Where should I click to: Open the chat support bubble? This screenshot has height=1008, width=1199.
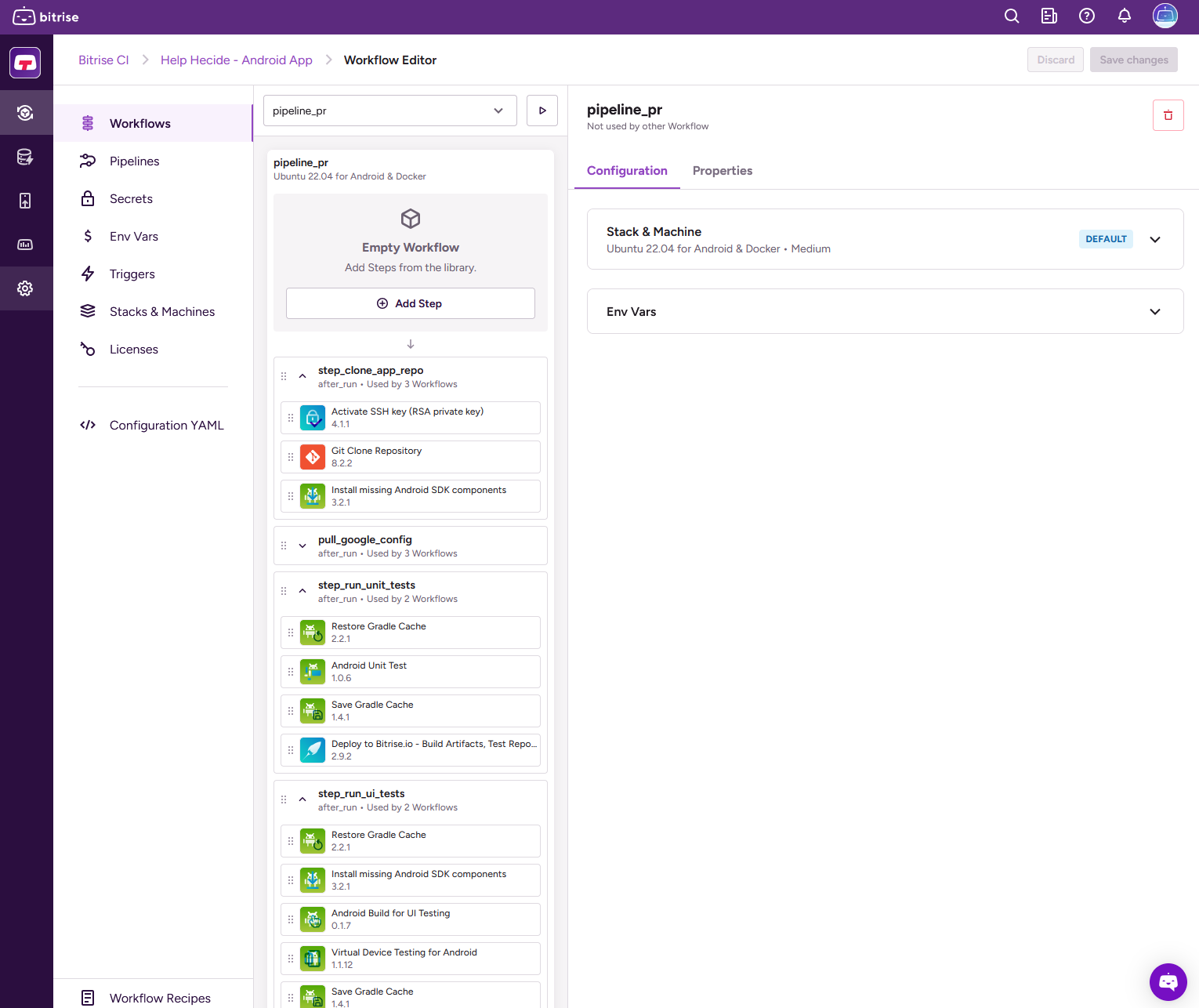pyautogui.click(x=1168, y=981)
